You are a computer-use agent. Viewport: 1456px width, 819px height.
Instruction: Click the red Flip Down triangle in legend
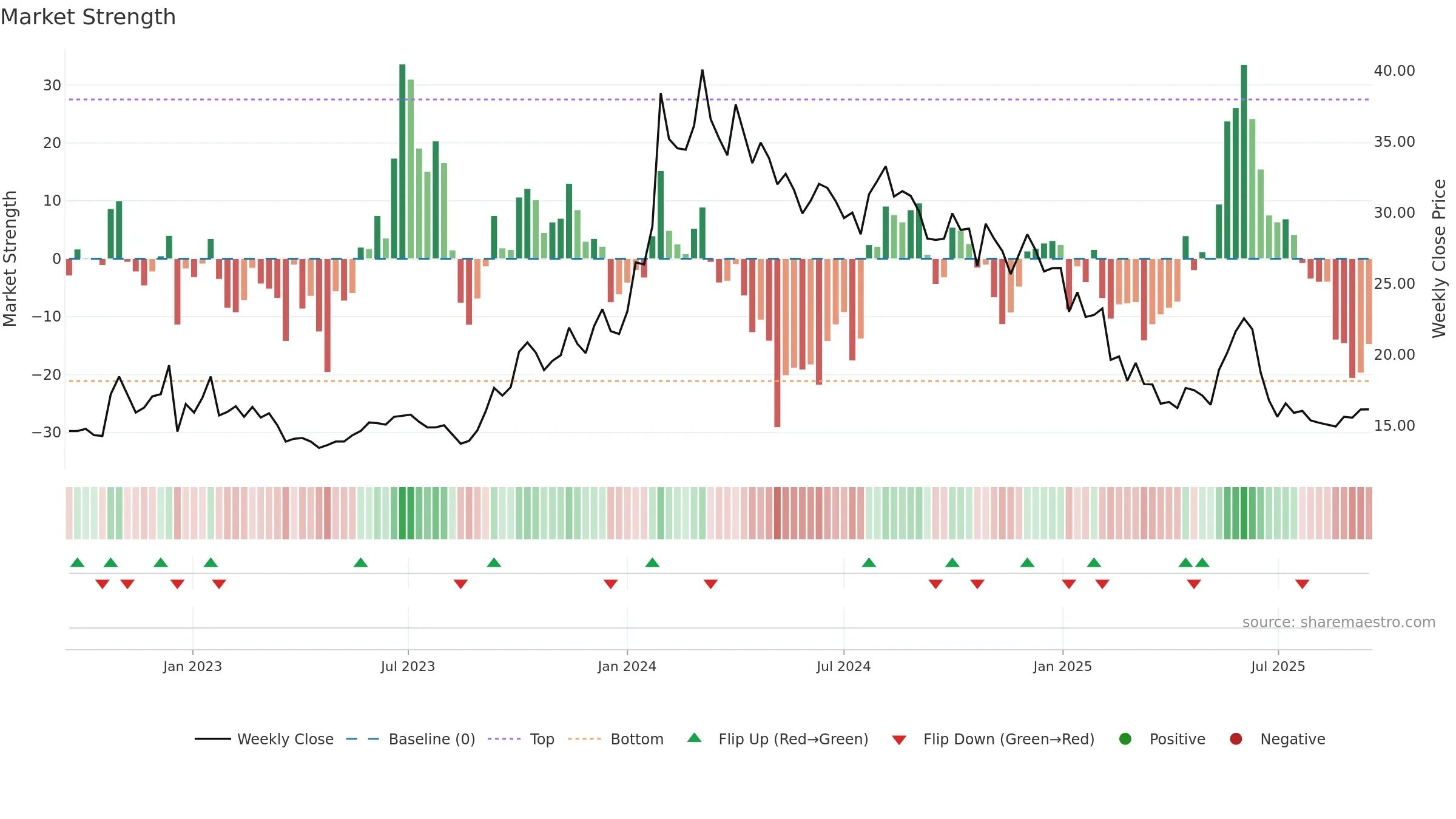pyautogui.click(x=899, y=740)
